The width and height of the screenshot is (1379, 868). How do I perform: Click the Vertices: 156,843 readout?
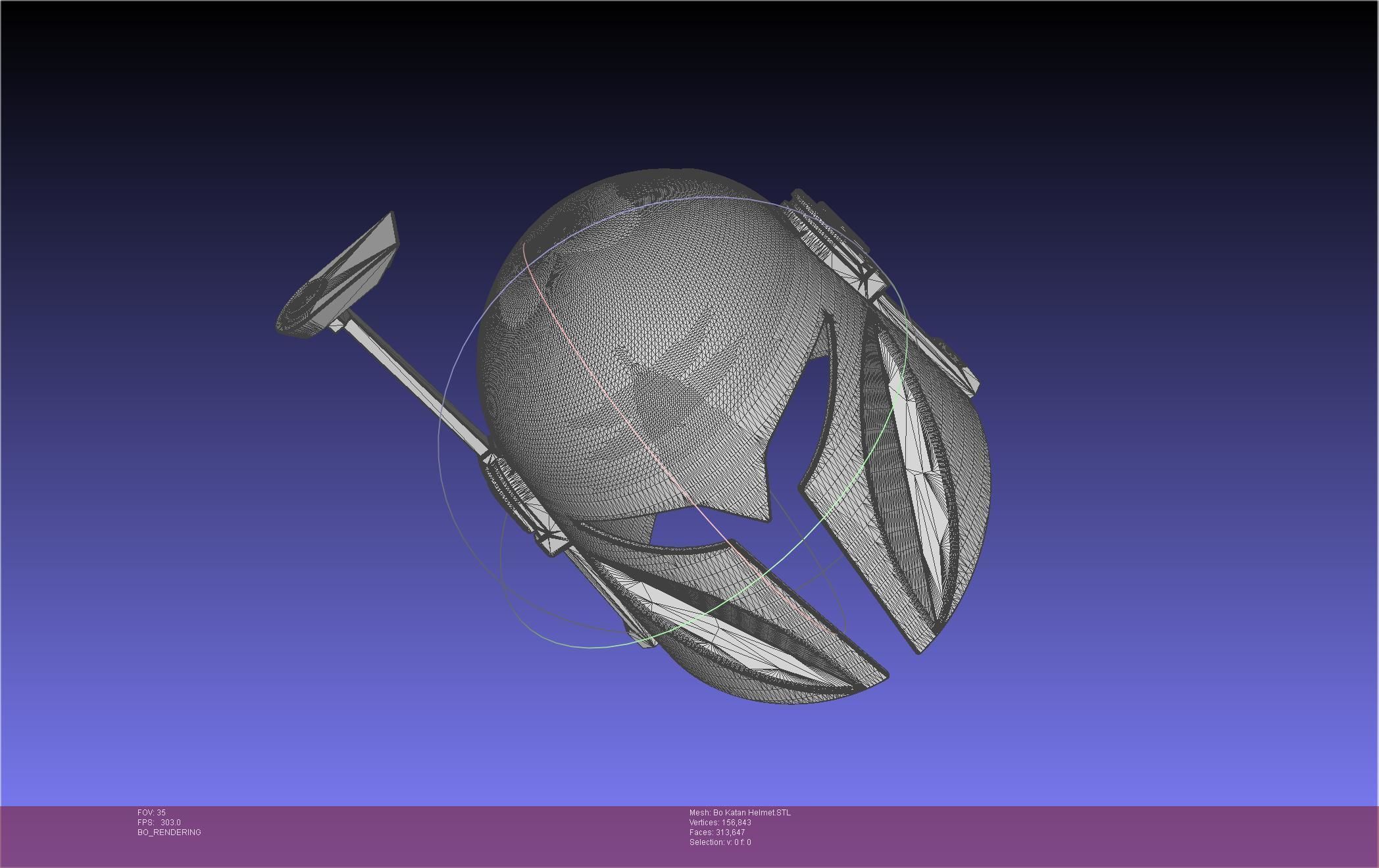[720, 823]
